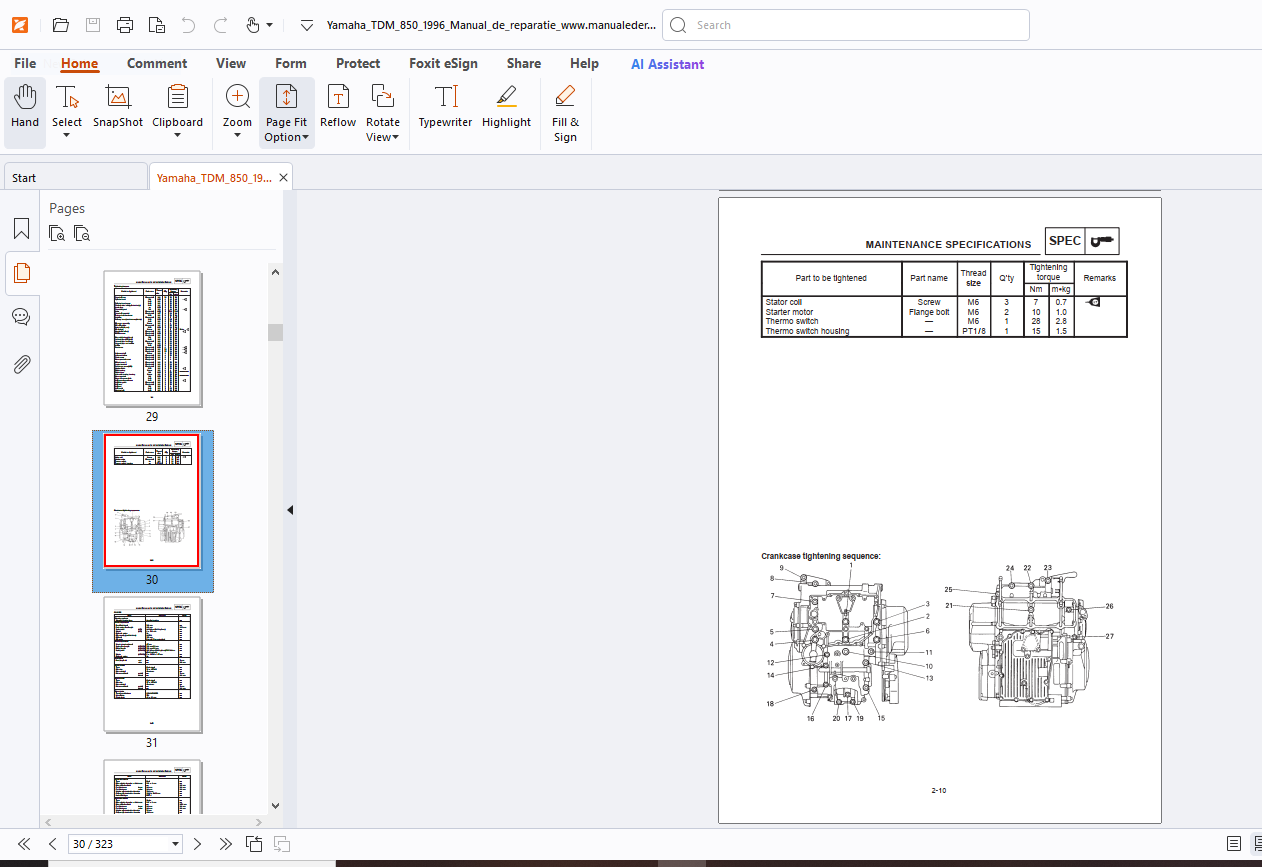Image resolution: width=1262 pixels, height=867 pixels.
Task: Expand the Select tool dropdown arrow
Action: 67,136
